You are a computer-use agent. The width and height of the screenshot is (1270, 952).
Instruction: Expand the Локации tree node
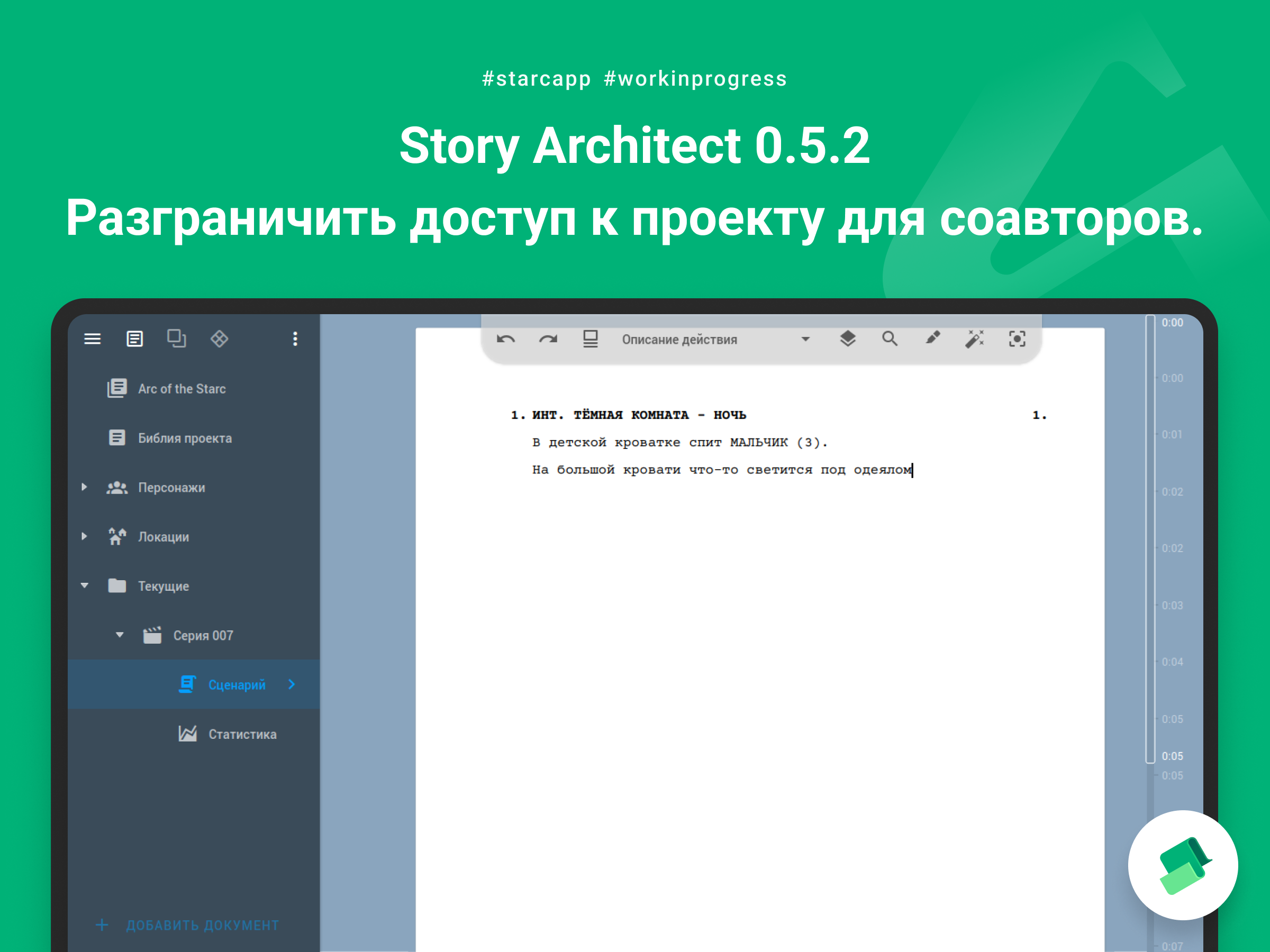[x=84, y=536]
